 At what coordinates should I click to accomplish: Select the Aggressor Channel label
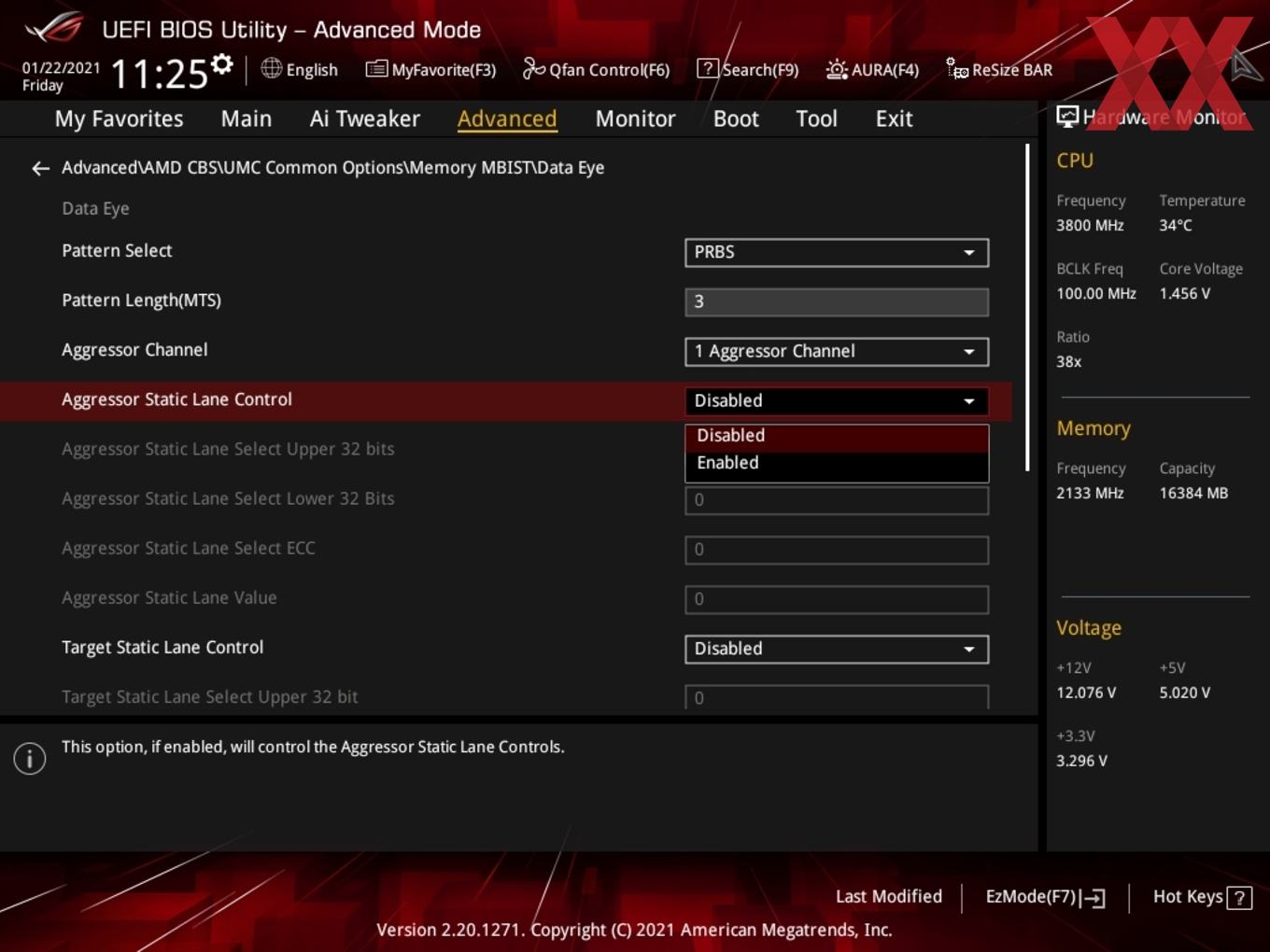coord(134,350)
